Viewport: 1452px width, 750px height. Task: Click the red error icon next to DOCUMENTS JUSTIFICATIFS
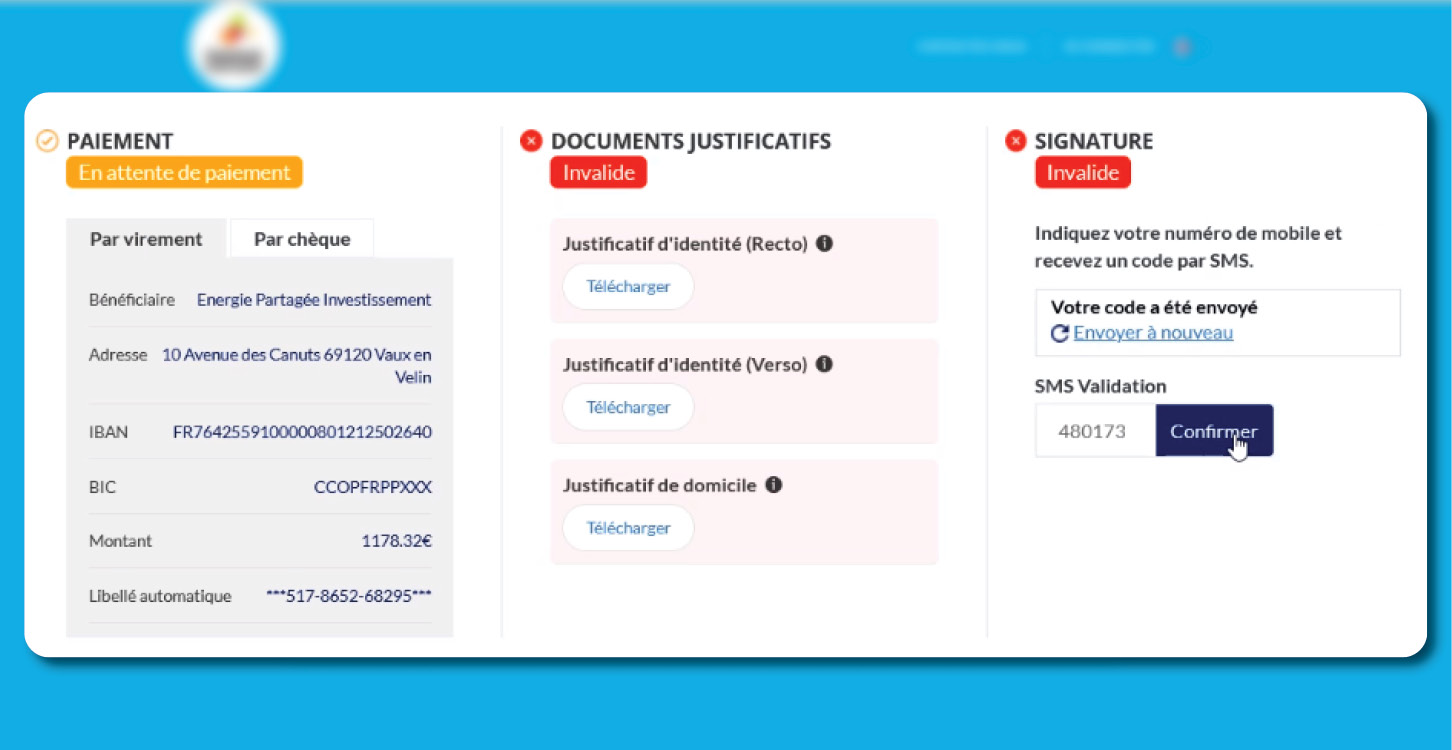pyautogui.click(x=531, y=140)
